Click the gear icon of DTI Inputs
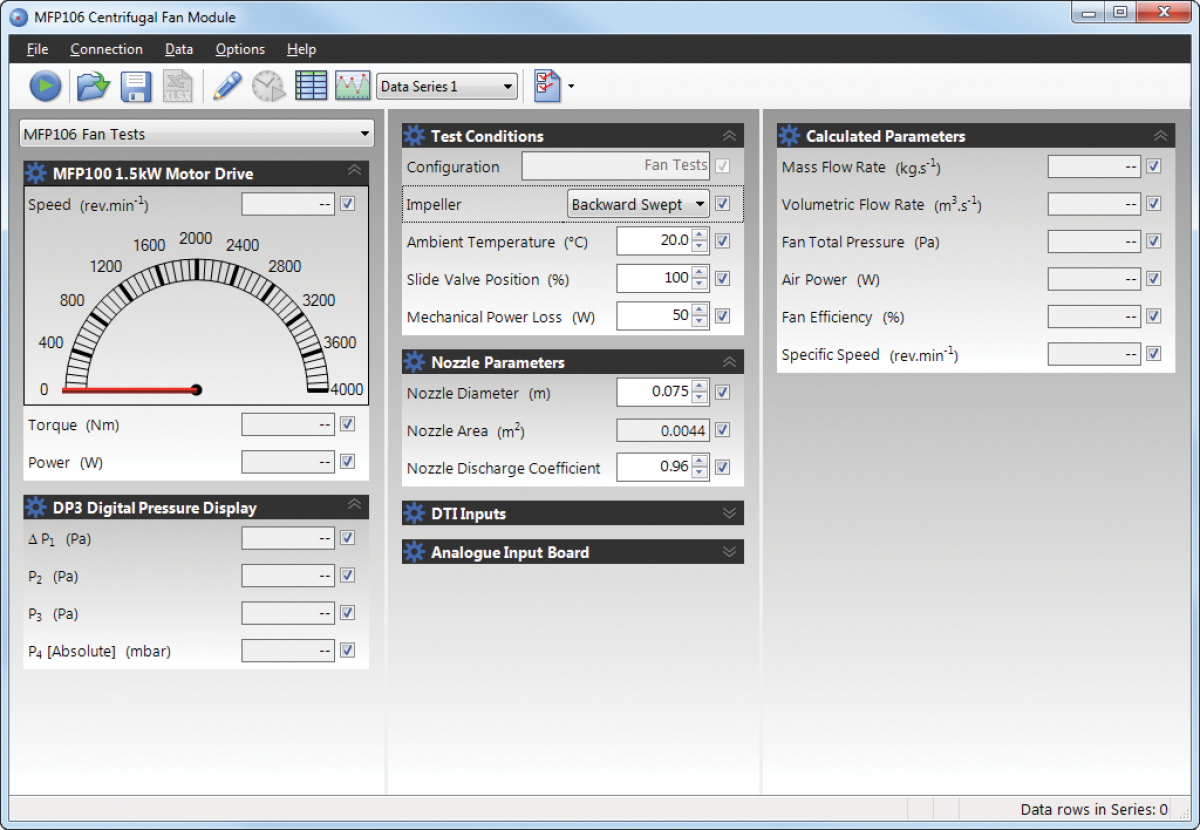The image size is (1200, 830). [415, 513]
